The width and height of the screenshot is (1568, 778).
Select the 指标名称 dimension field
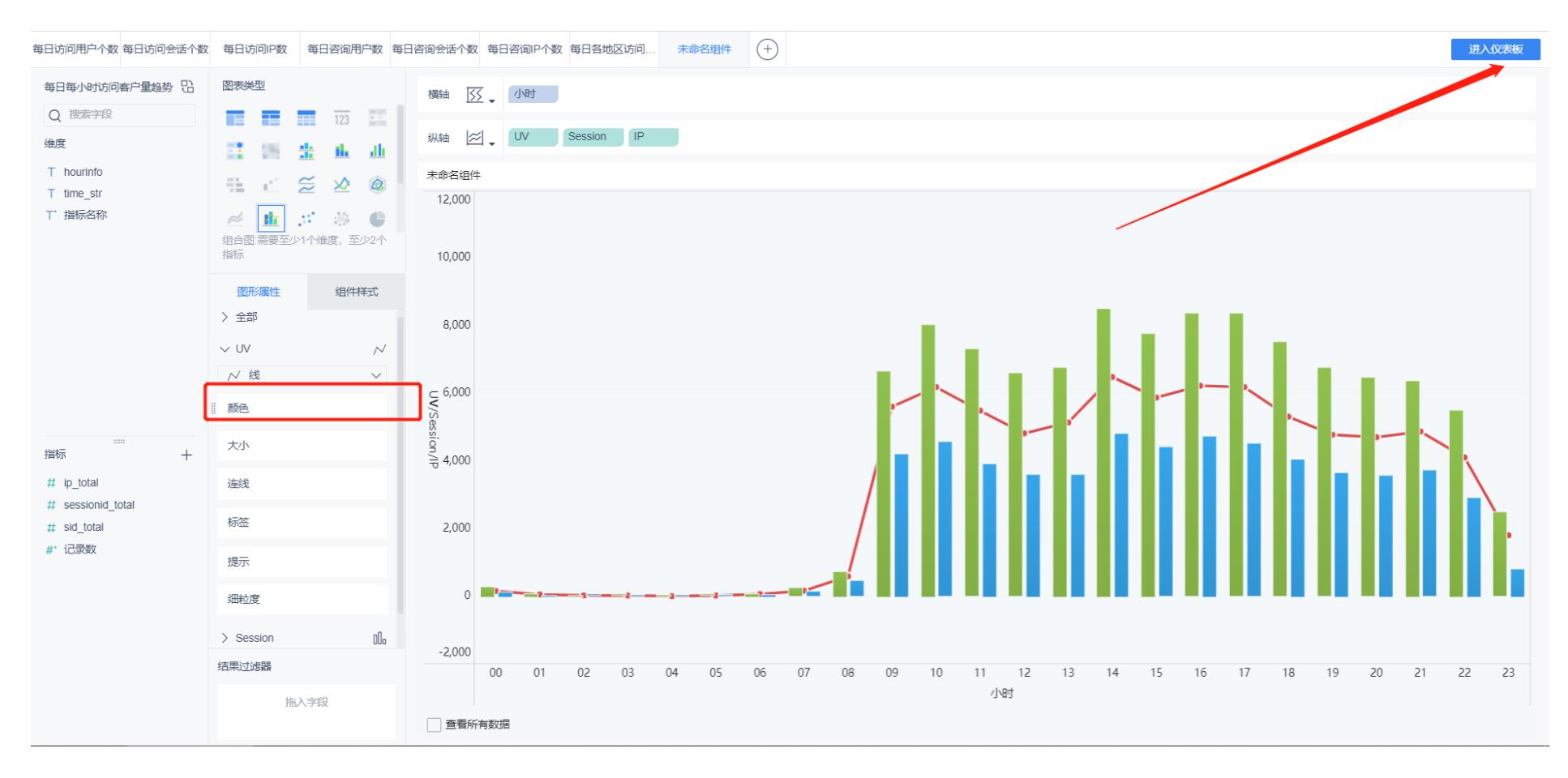[x=85, y=216]
